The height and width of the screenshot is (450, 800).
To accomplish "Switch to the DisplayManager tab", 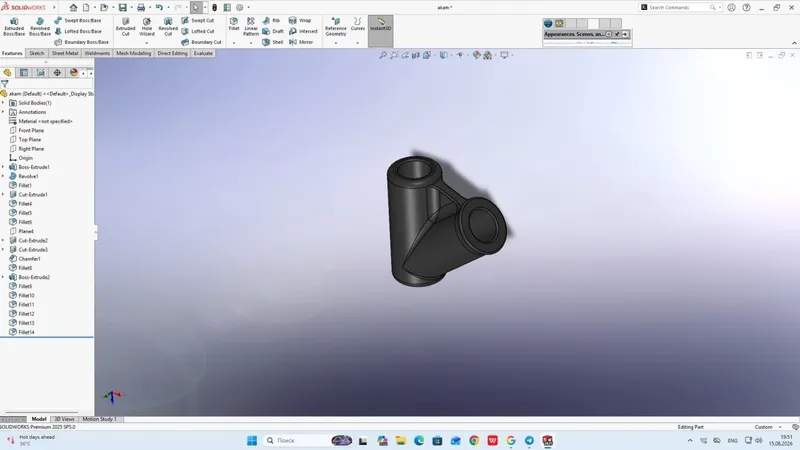I will tap(74, 72).
